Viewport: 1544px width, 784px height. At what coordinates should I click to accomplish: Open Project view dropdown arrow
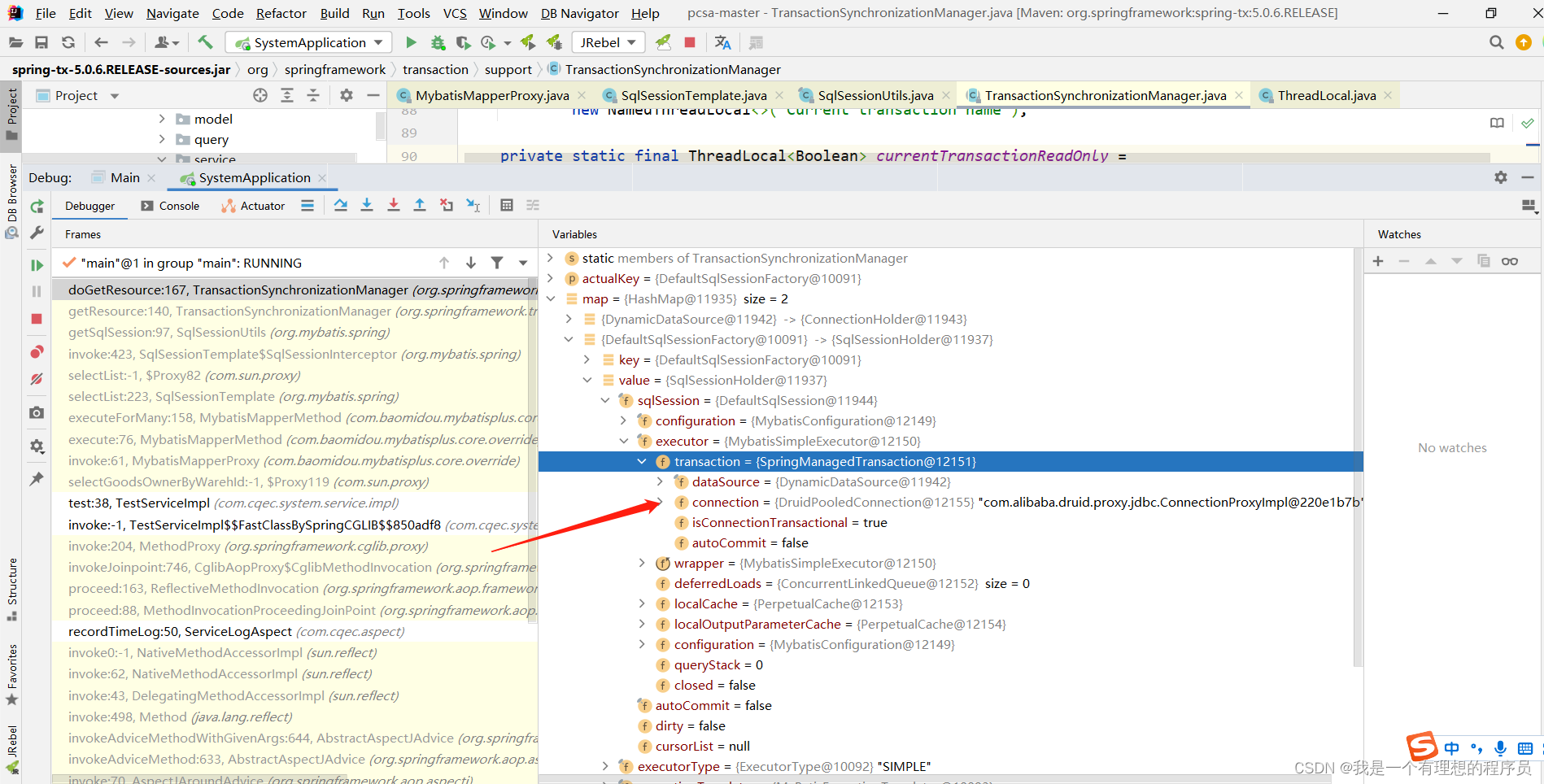(x=115, y=96)
